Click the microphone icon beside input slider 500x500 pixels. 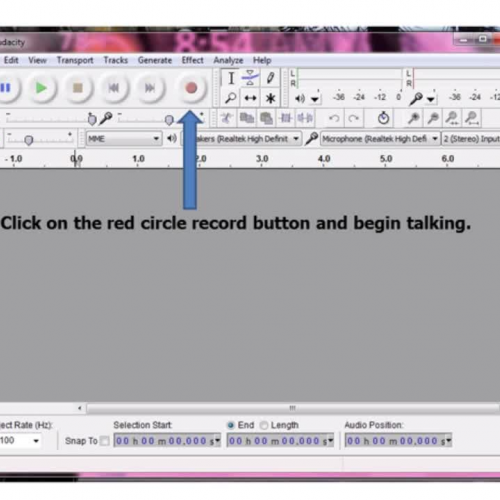[106, 118]
